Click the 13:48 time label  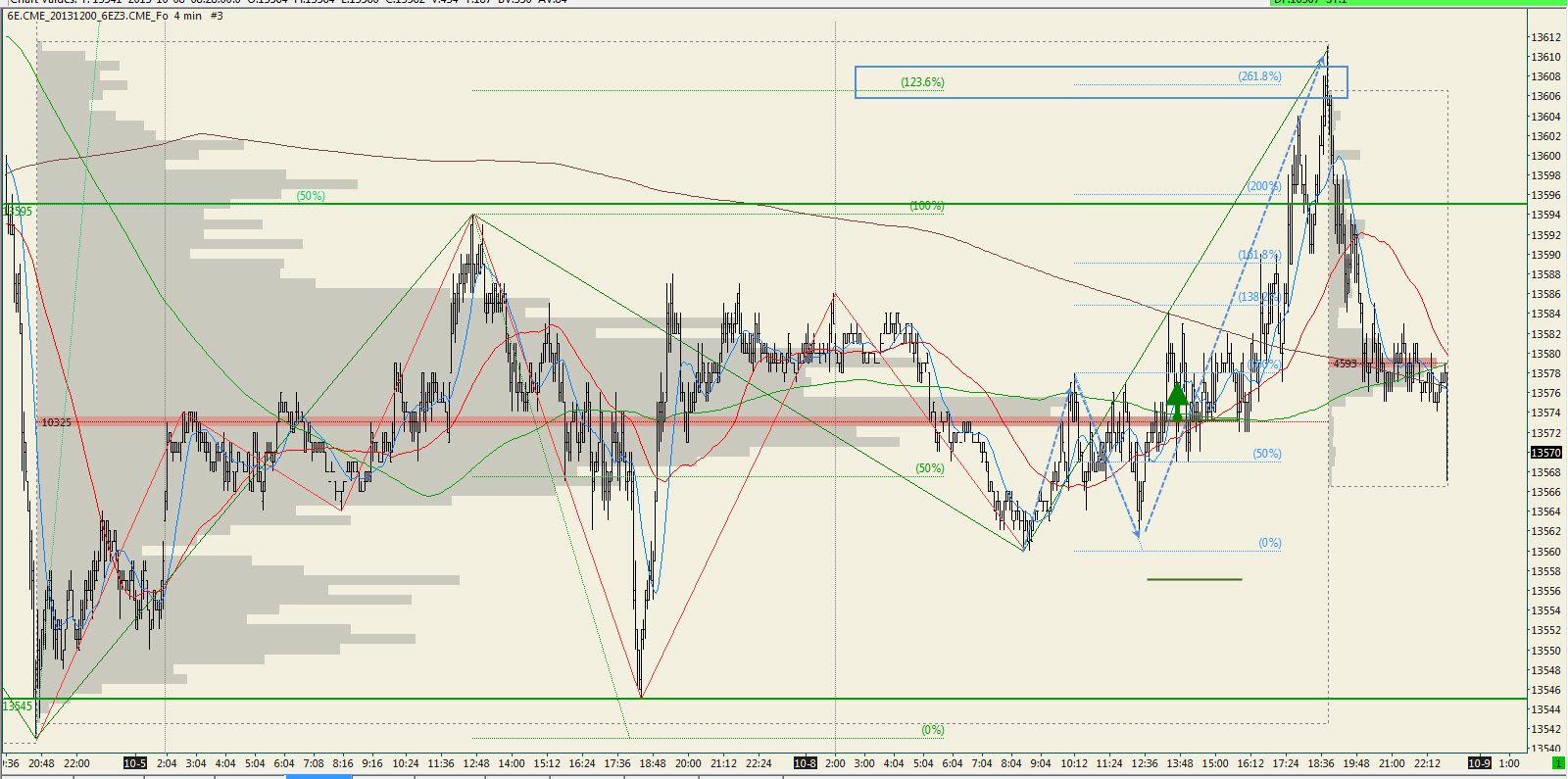1180,763
